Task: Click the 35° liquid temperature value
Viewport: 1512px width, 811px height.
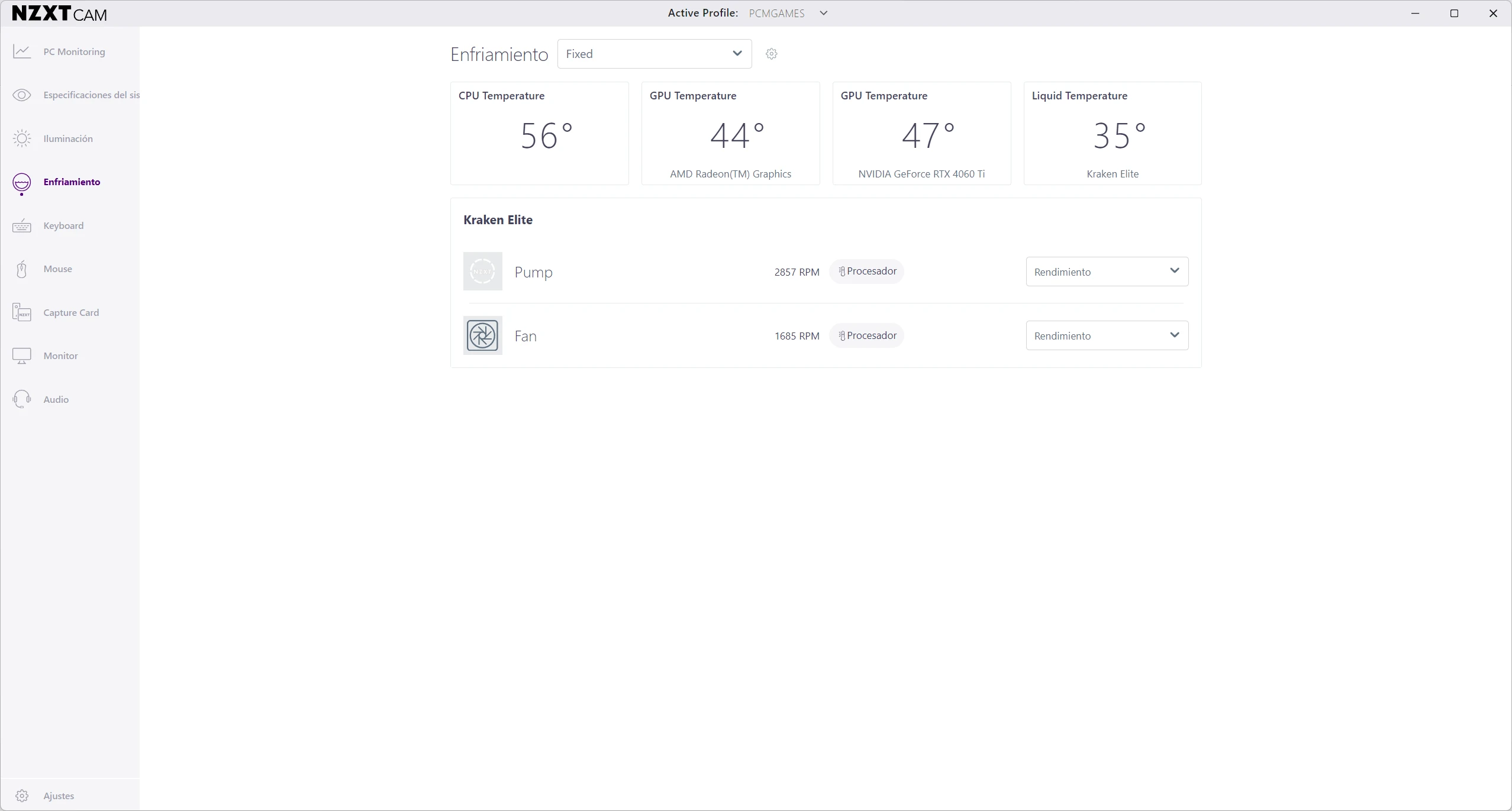Action: pyautogui.click(x=1120, y=136)
